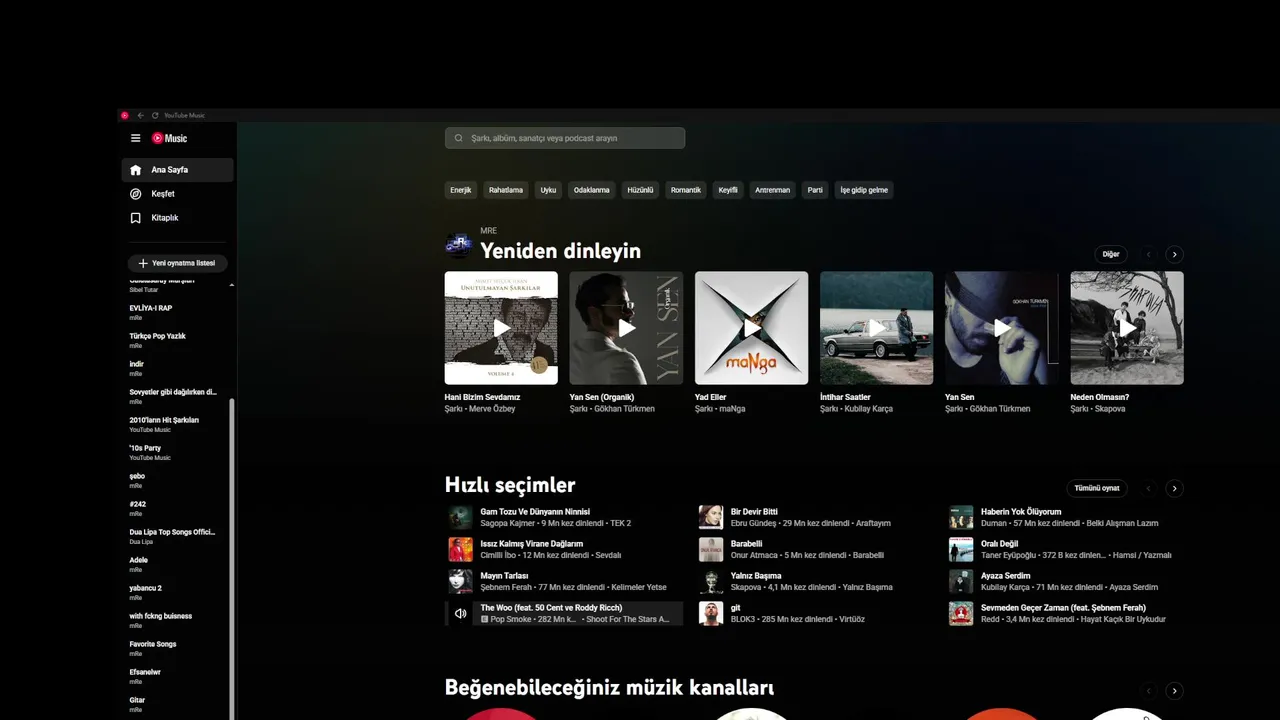Click the Bir Devir Bitti thumbnail
Screen dimensions: 1280x720
pos(711,517)
